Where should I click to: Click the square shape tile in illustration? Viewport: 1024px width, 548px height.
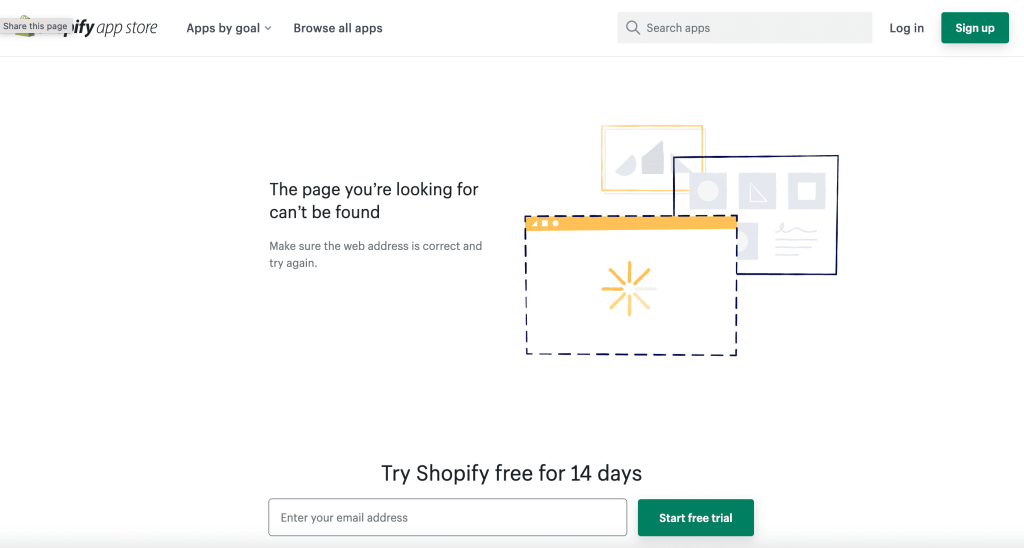[807, 191]
